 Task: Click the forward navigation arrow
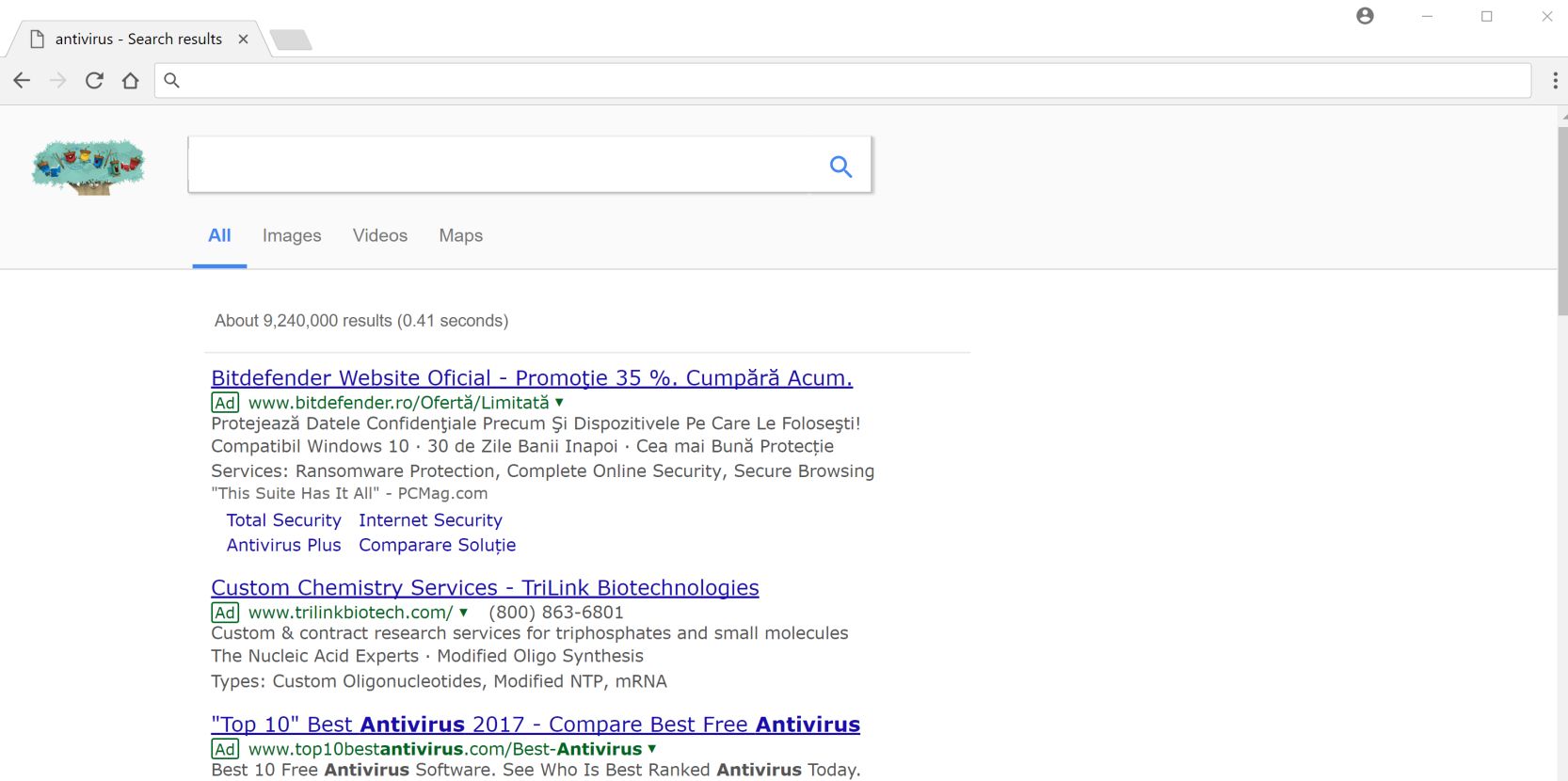(x=58, y=81)
